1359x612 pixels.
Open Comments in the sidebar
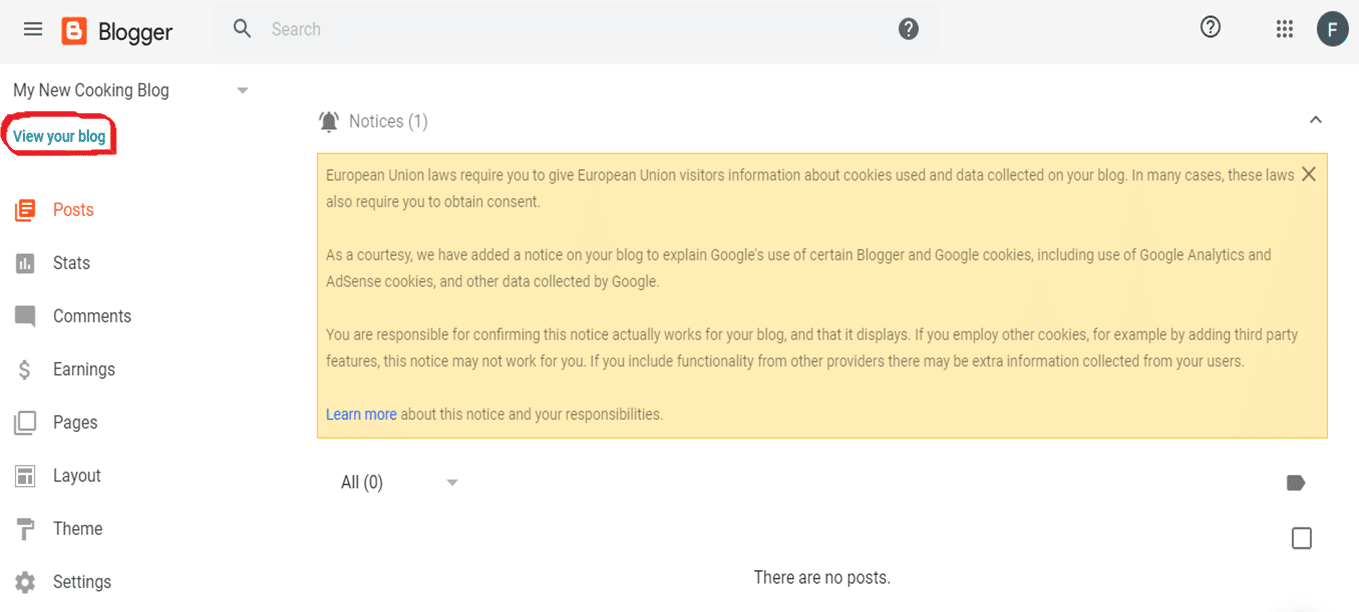92,316
